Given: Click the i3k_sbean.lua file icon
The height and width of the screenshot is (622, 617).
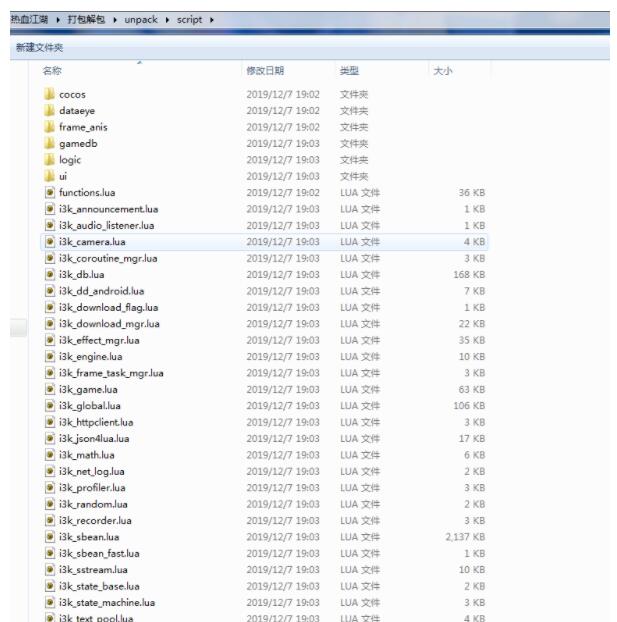Looking at the screenshot, I should pos(49,537).
